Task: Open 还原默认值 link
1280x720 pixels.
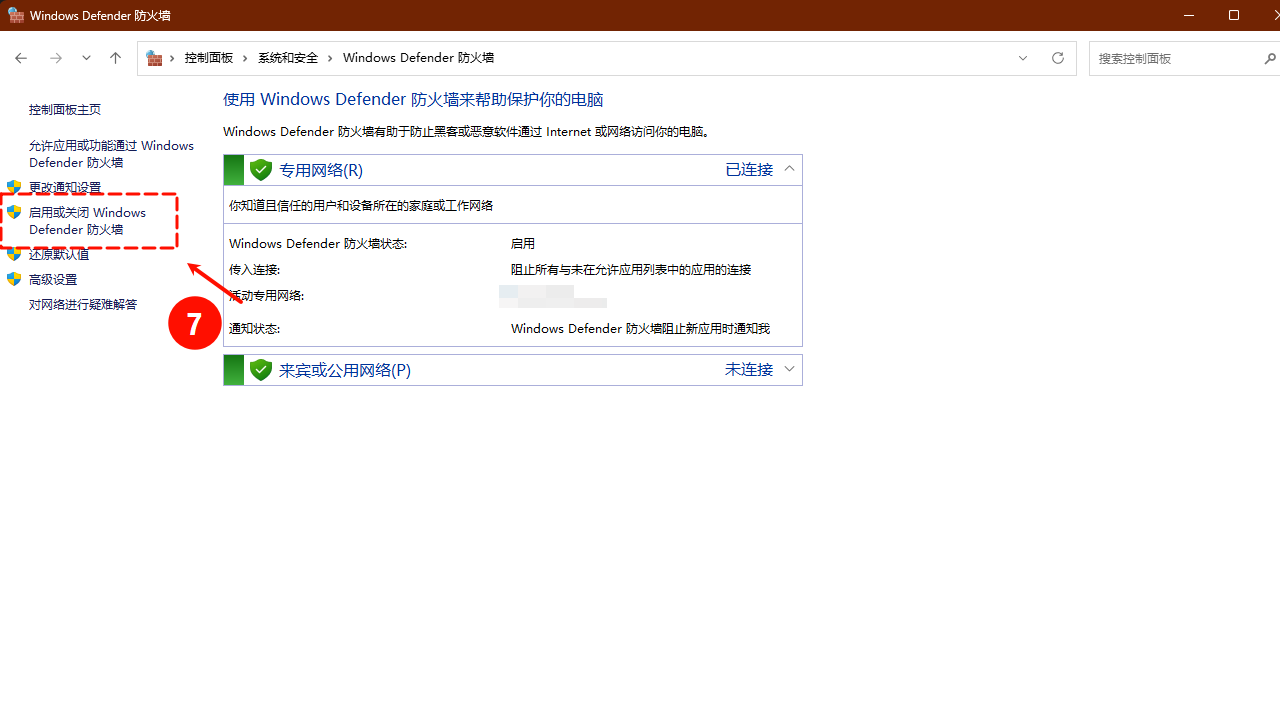Action: pyautogui.click(x=59, y=254)
